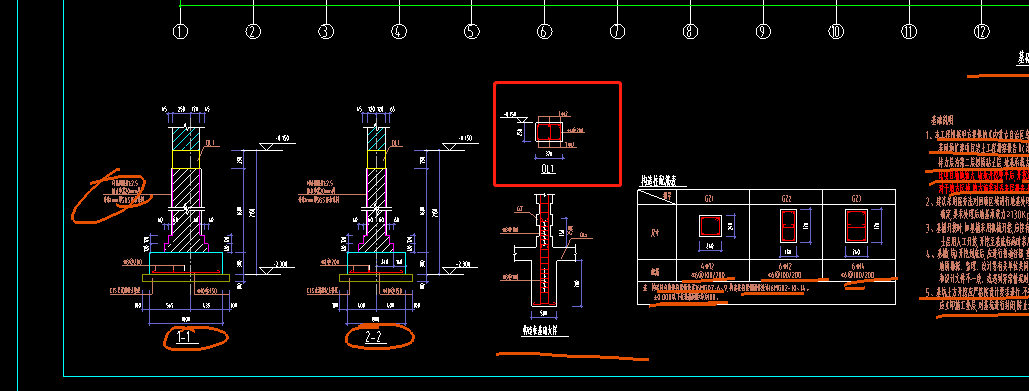
Task: Select the yellow ring beam box in section 1-1
Action: (x=186, y=160)
